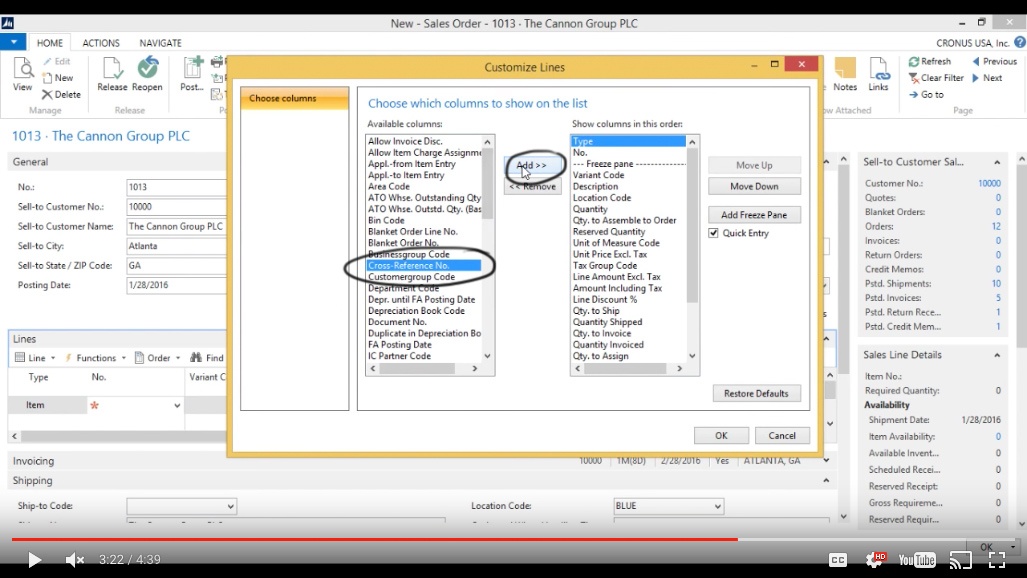The width and height of the screenshot is (1027, 578).
Task: Select Type in Show columns list
Action: (628, 142)
